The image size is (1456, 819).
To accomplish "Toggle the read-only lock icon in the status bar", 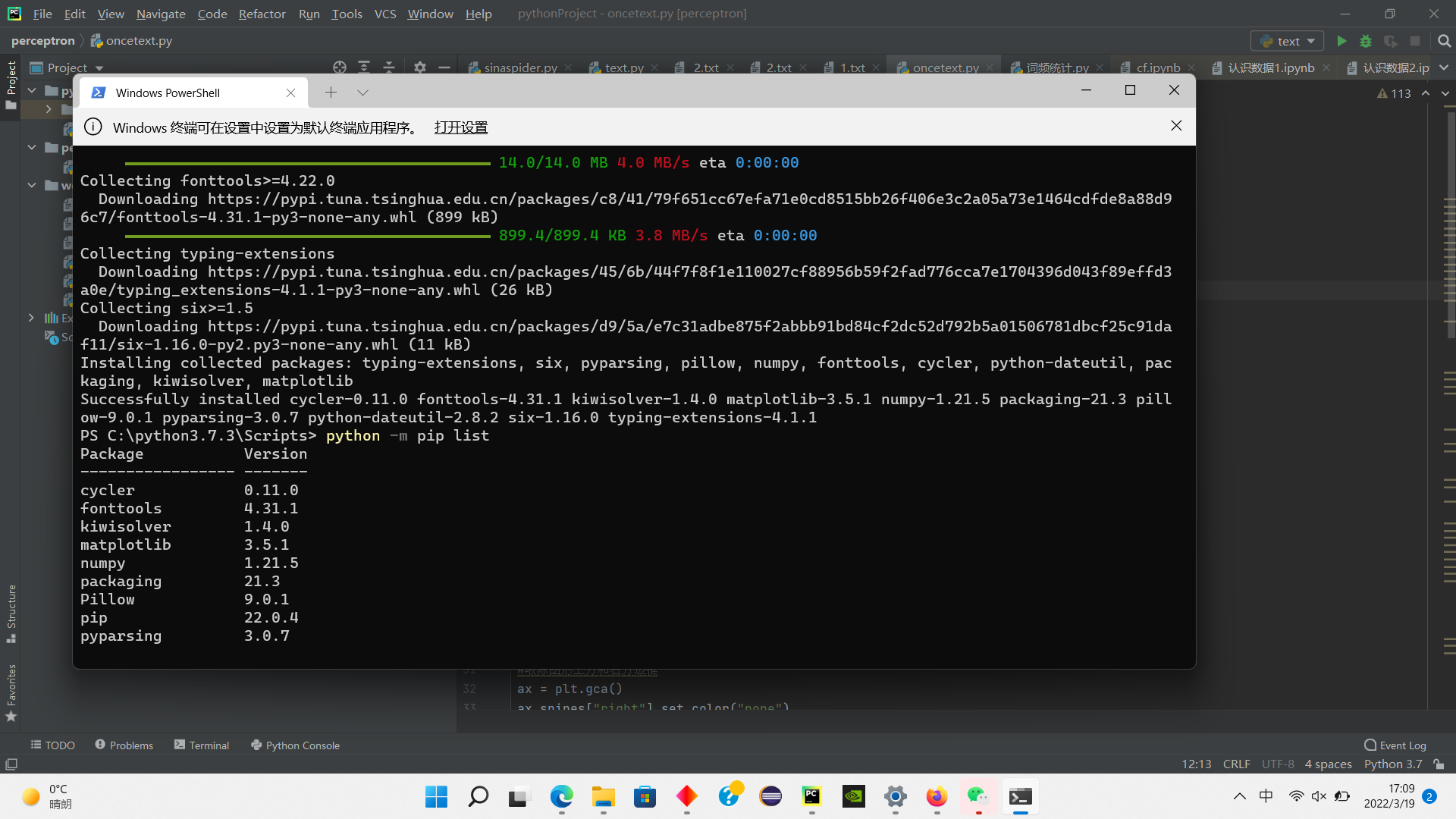I will click(x=1439, y=764).
